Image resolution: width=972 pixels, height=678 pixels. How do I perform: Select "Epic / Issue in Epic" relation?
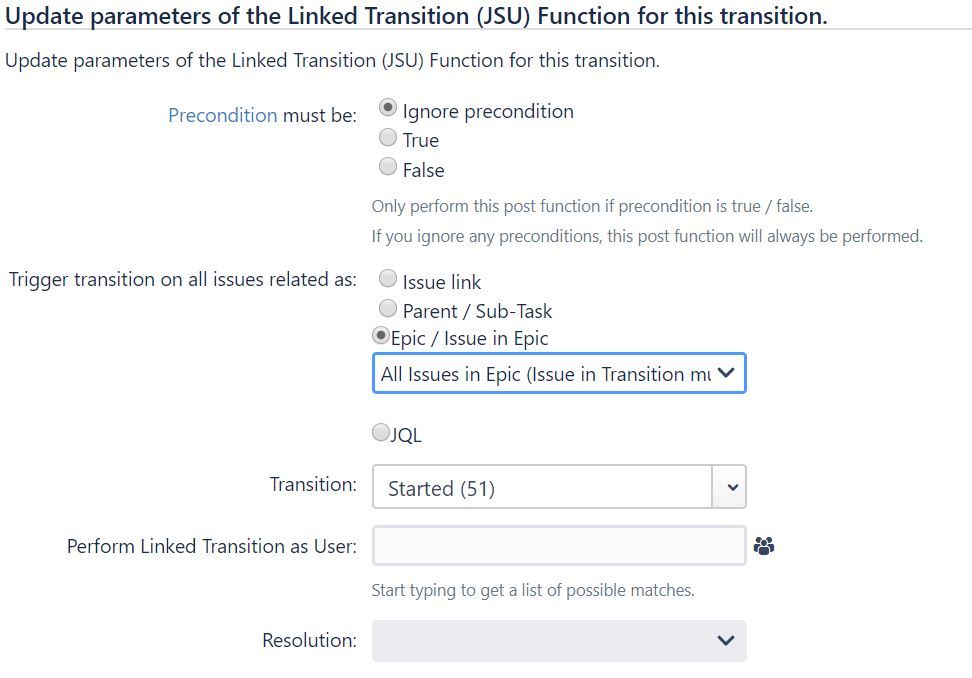[380, 336]
